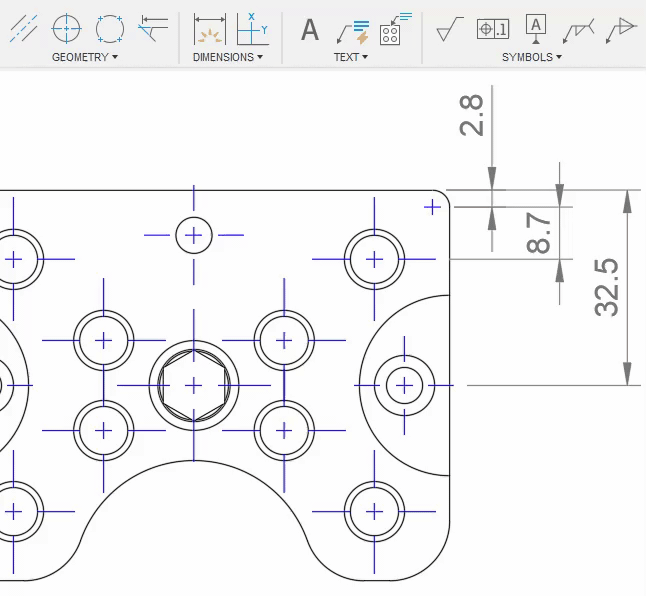Screen dimensions: 646x596
Task: Select the Centerline tool
Action: click(x=23, y=28)
